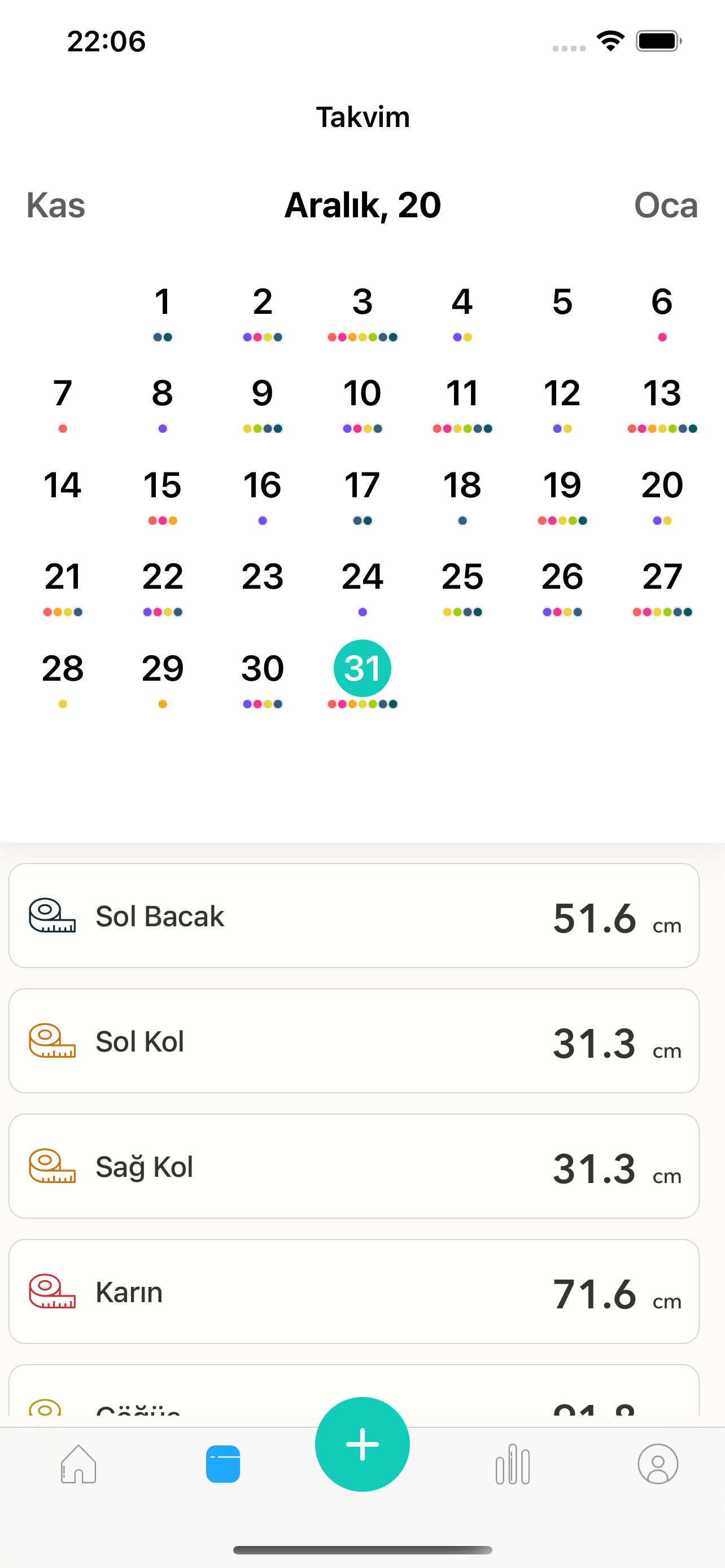Open the statistics bar chart tab

click(513, 1464)
